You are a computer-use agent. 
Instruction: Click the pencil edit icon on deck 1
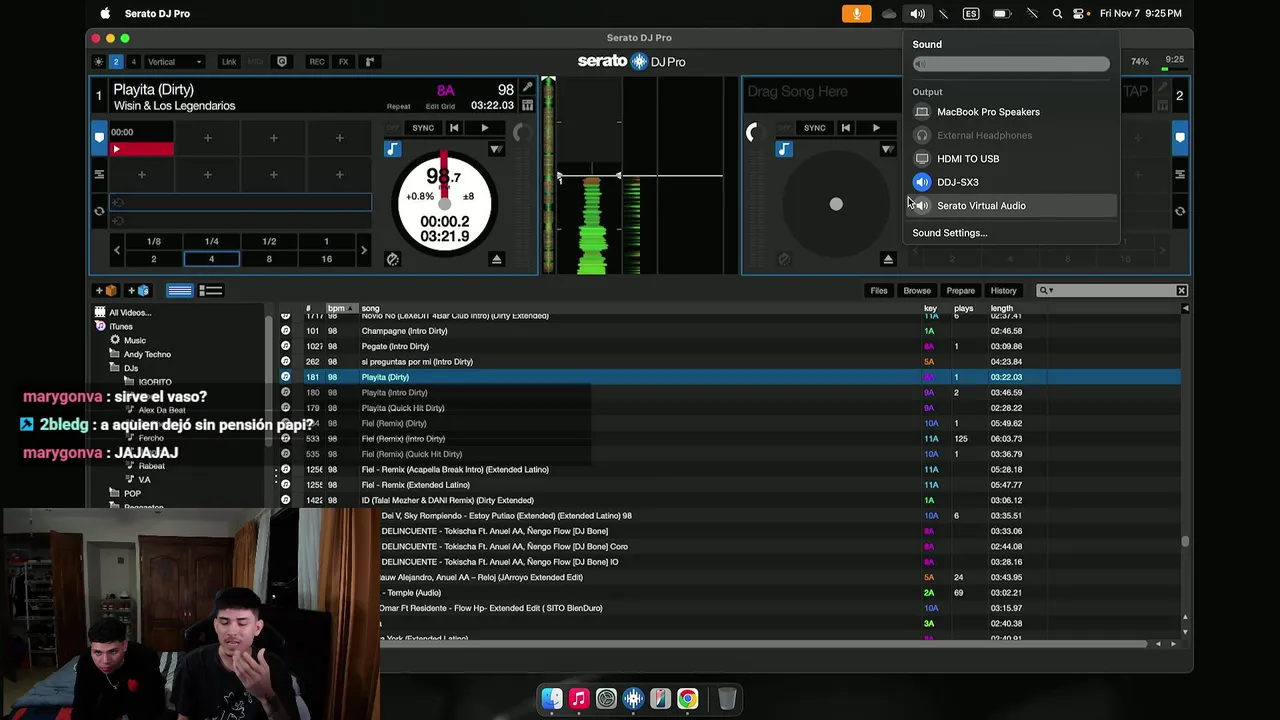point(527,88)
